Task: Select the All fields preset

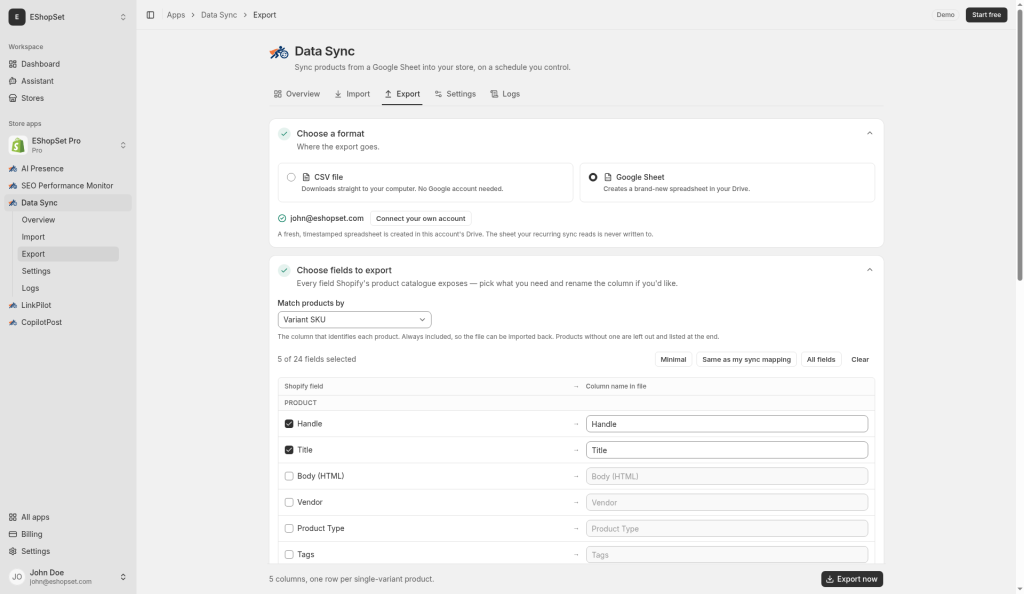Action: point(820,360)
